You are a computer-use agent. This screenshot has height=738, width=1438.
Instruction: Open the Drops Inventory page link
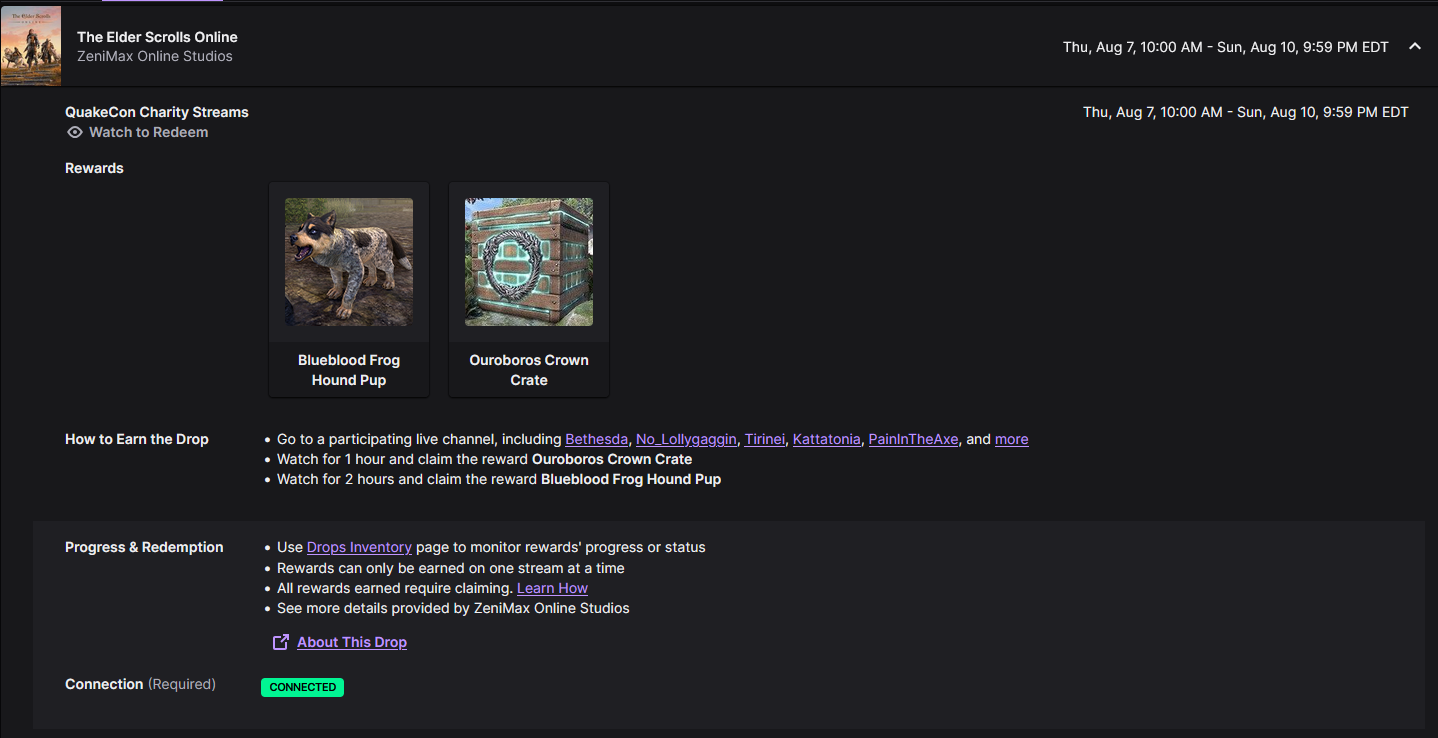pos(359,547)
